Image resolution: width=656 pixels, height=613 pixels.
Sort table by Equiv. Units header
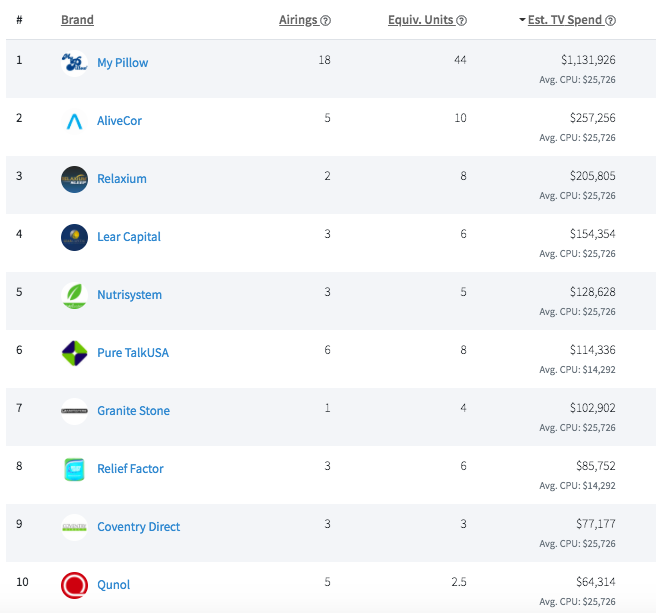tap(420, 20)
